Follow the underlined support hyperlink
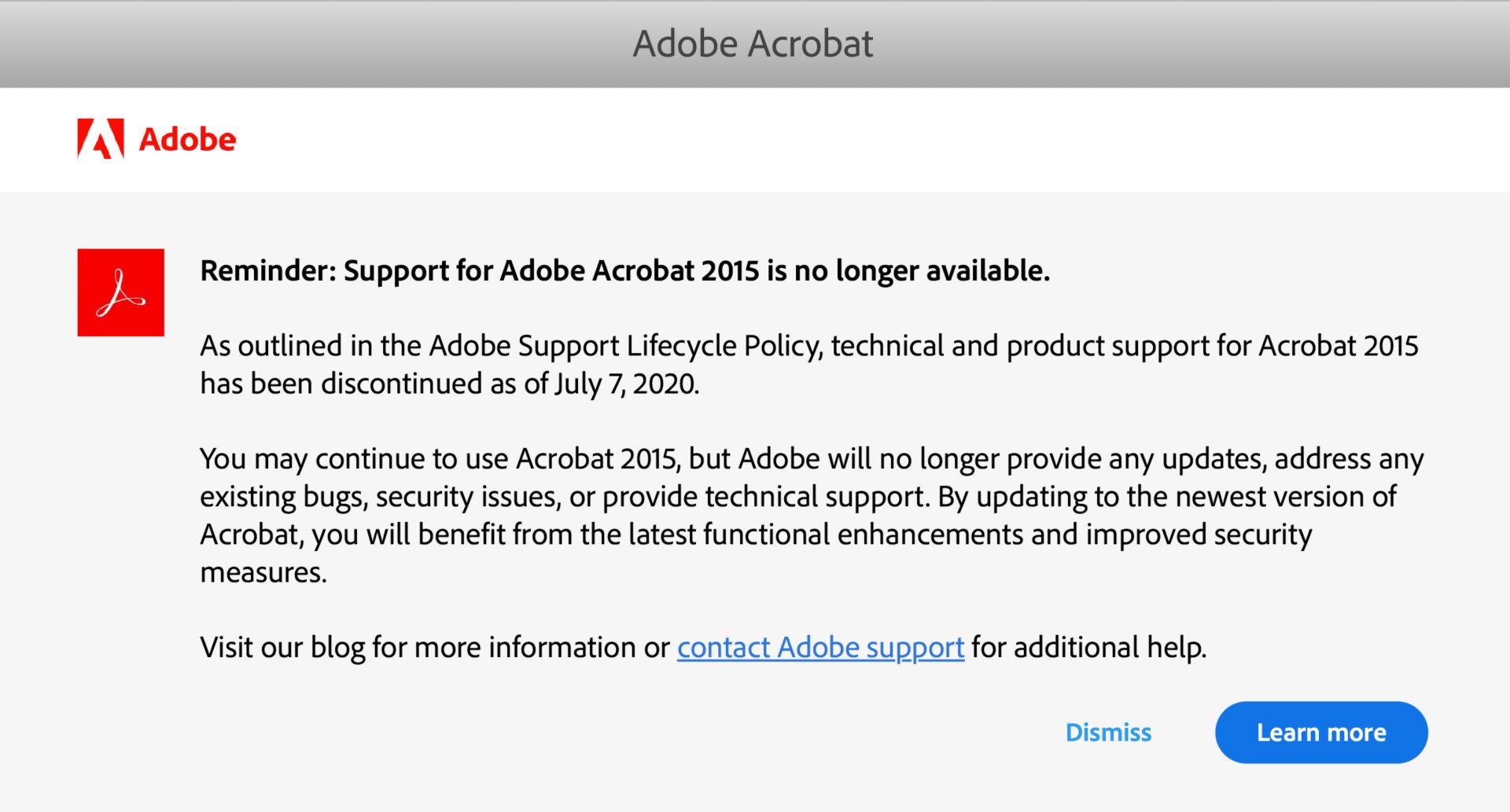Screen dimensions: 1510x812 (820, 647)
